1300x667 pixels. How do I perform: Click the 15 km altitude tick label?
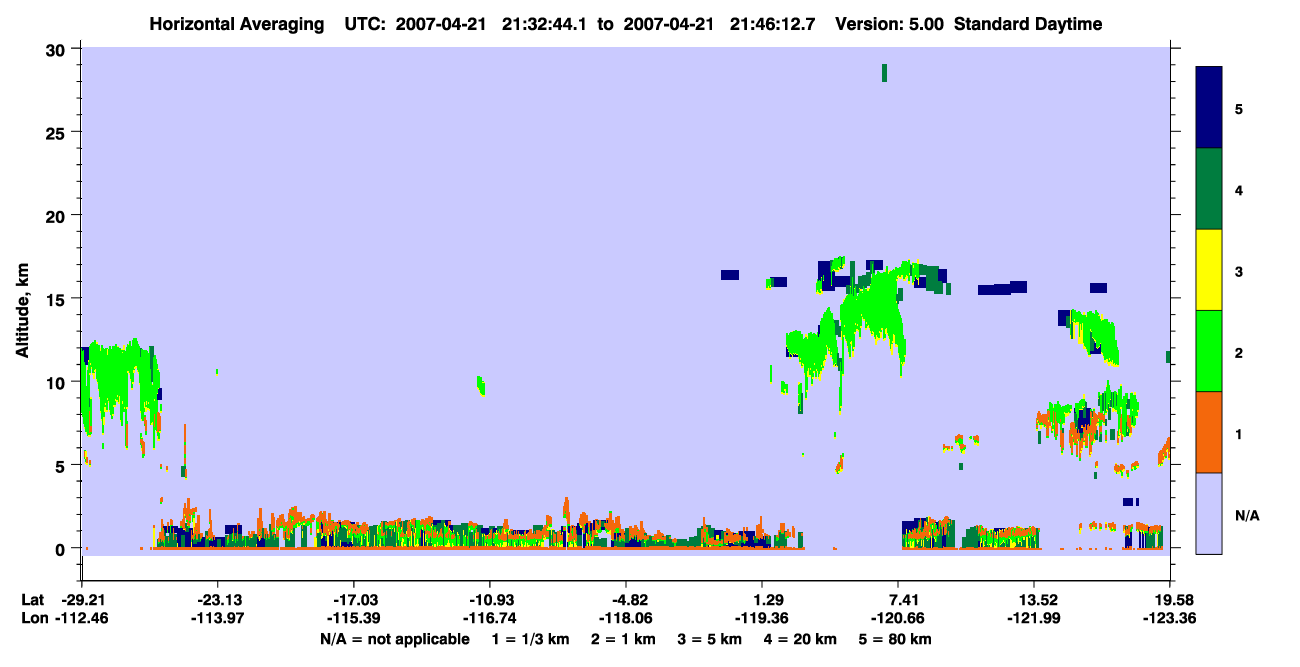coord(58,299)
